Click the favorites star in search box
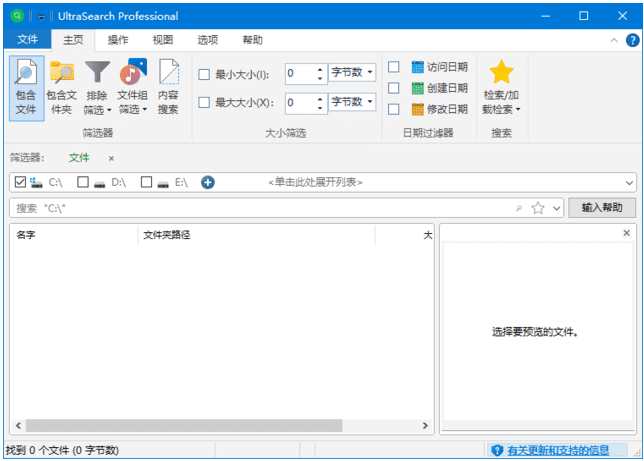 point(538,208)
